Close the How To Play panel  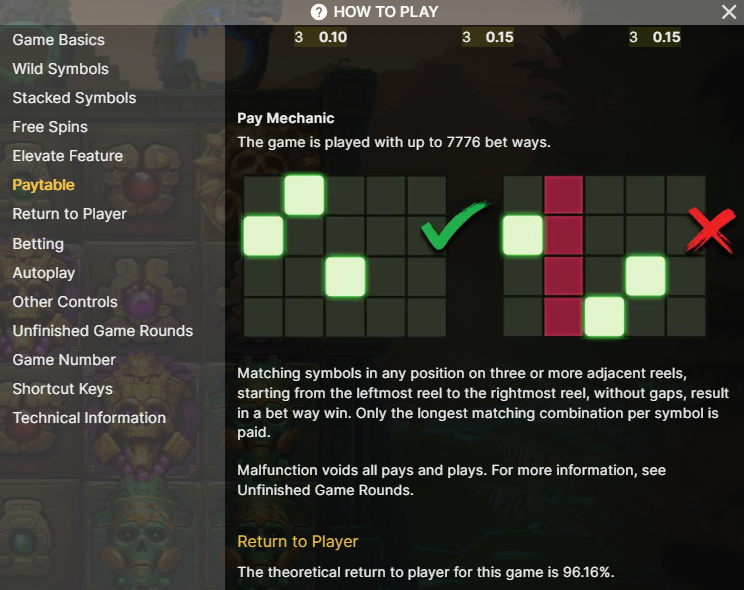[x=729, y=12]
